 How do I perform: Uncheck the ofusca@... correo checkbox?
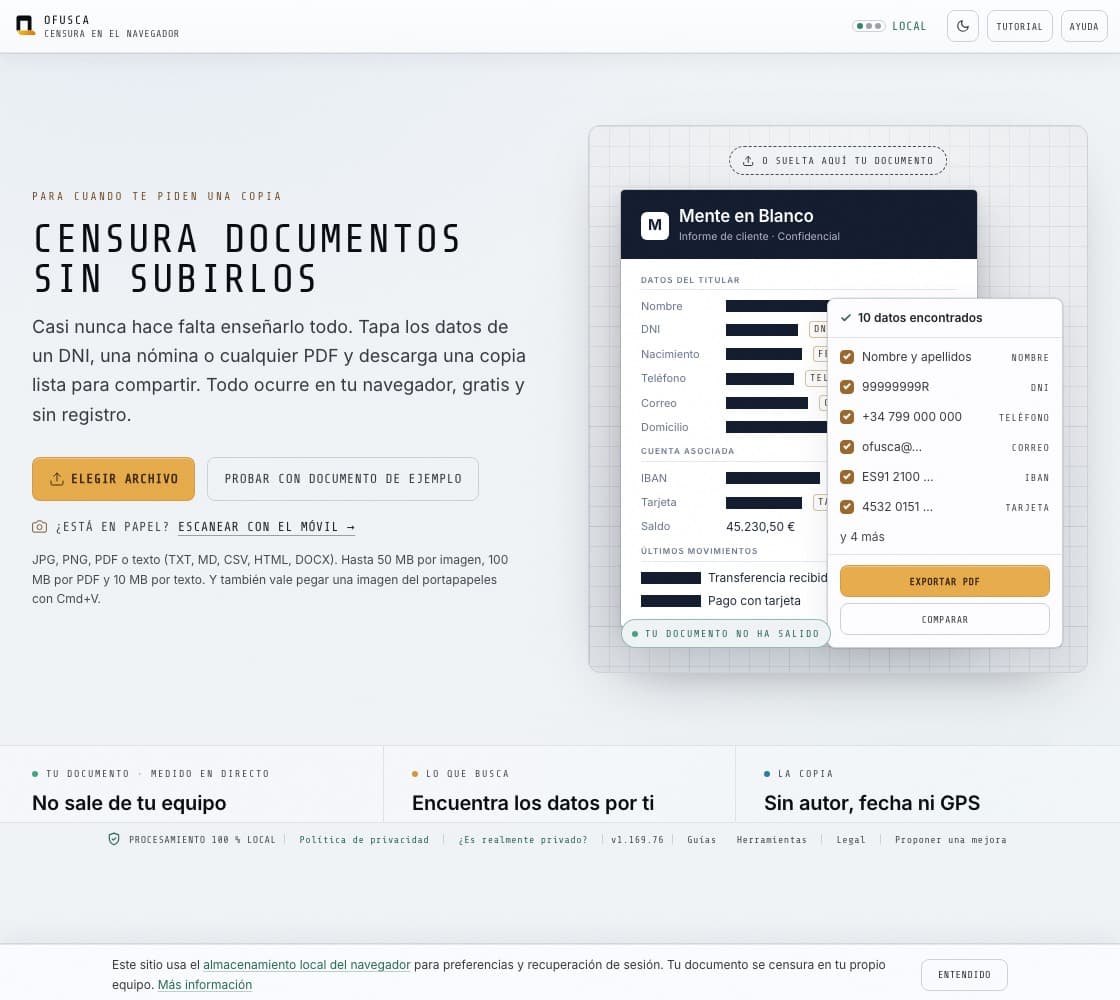[x=846, y=446]
